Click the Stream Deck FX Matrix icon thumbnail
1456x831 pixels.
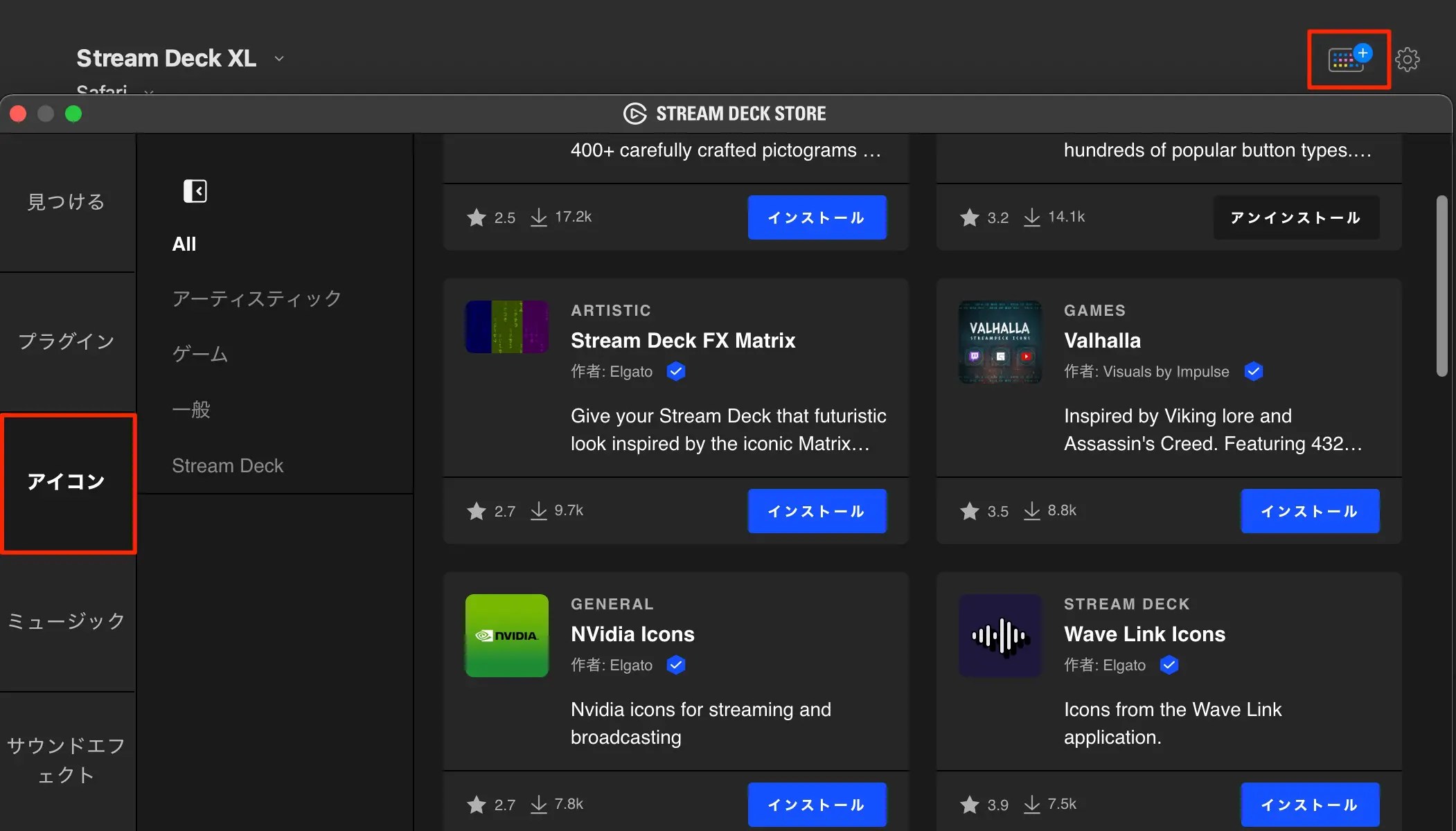pyautogui.click(x=507, y=327)
